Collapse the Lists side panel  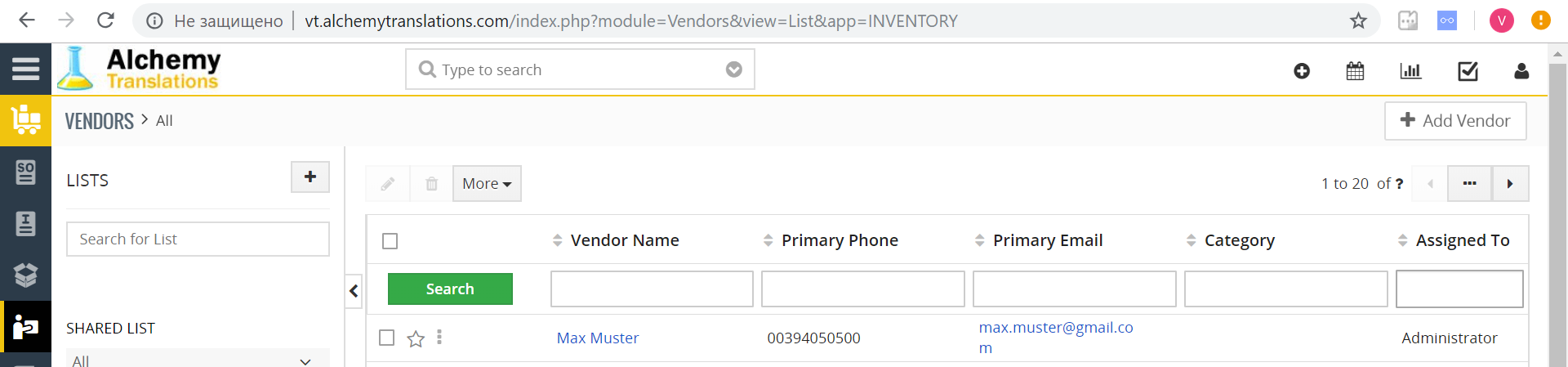(354, 291)
